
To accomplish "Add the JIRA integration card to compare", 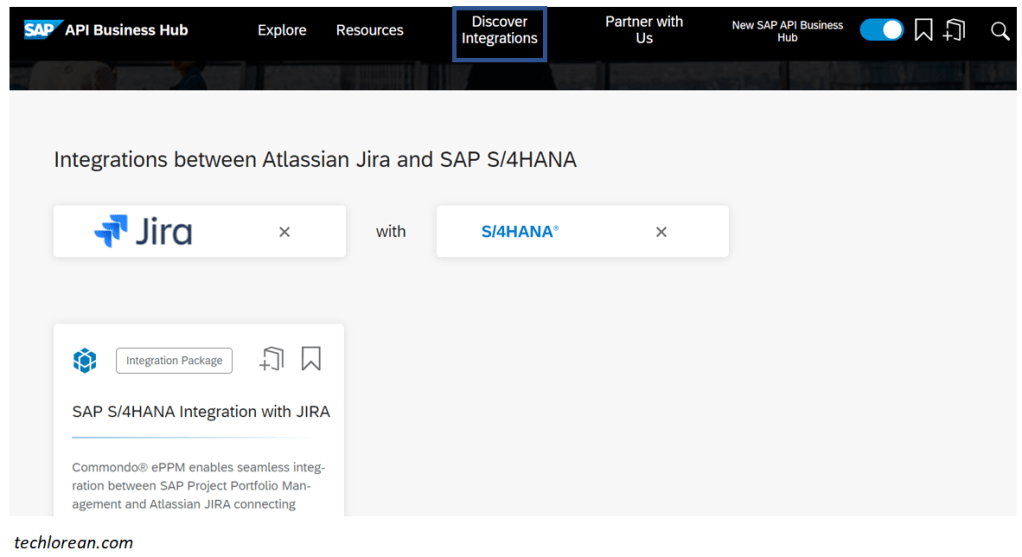I will (272, 359).
